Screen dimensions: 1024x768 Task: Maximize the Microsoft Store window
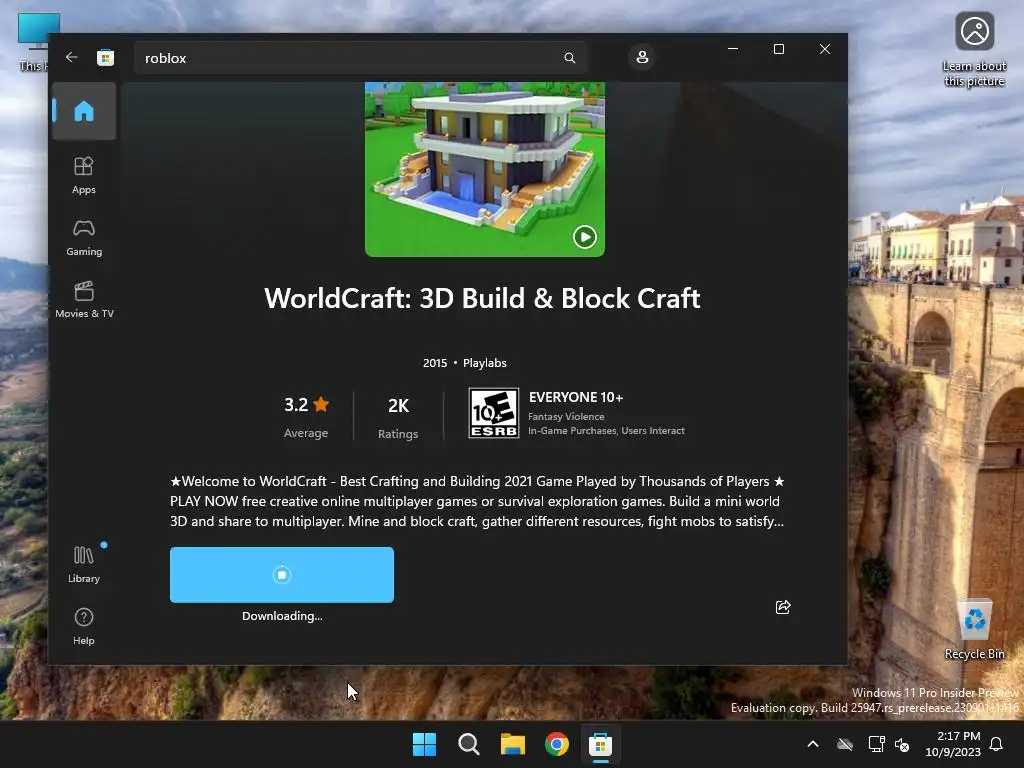(x=778, y=49)
